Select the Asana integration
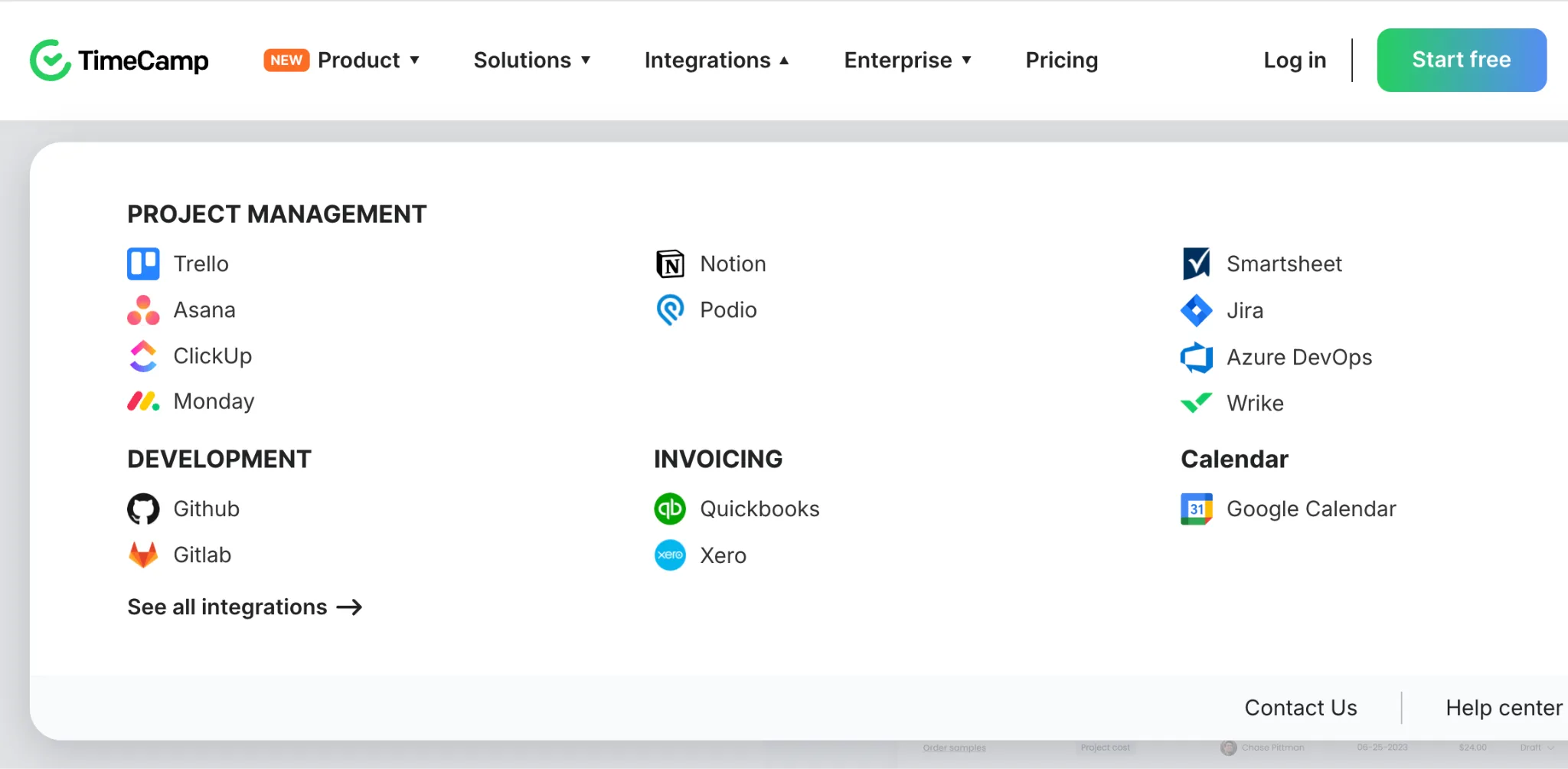Viewport: 1568px width, 769px height. [204, 310]
